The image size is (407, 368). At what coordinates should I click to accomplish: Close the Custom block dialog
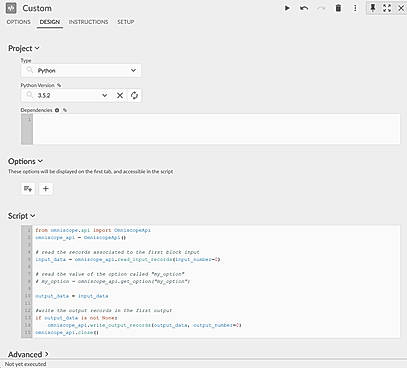pyautogui.click(x=401, y=8)
